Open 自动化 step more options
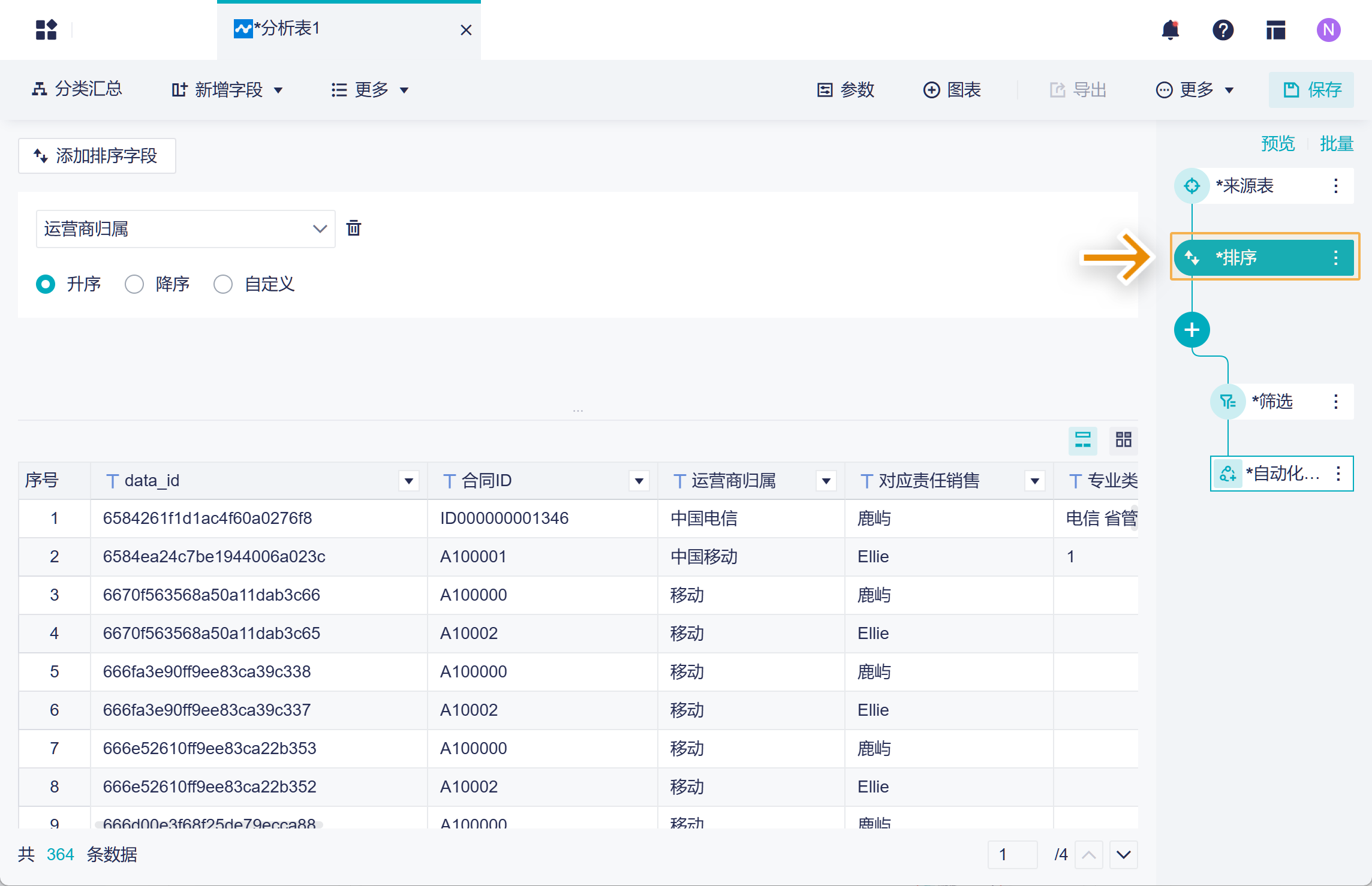 (x=1338, y=474)
